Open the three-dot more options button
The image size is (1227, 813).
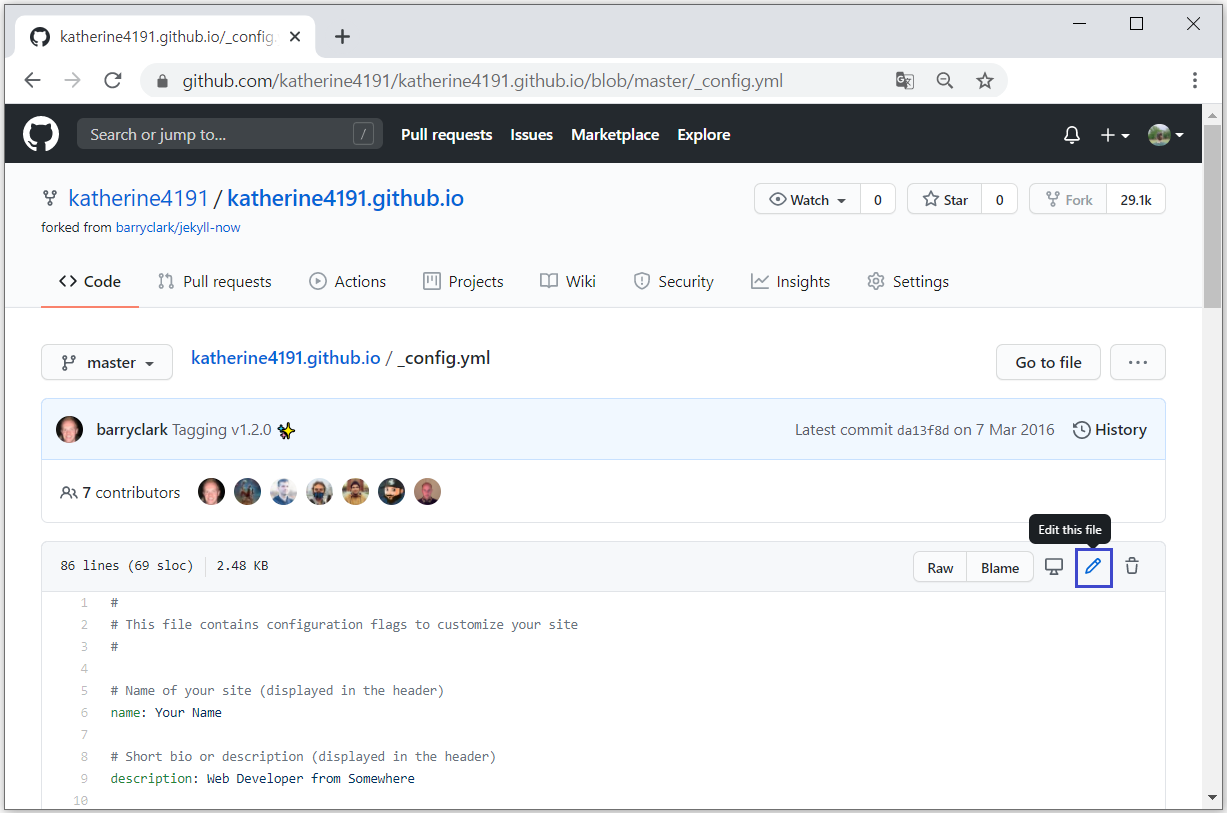point(1138,362)
